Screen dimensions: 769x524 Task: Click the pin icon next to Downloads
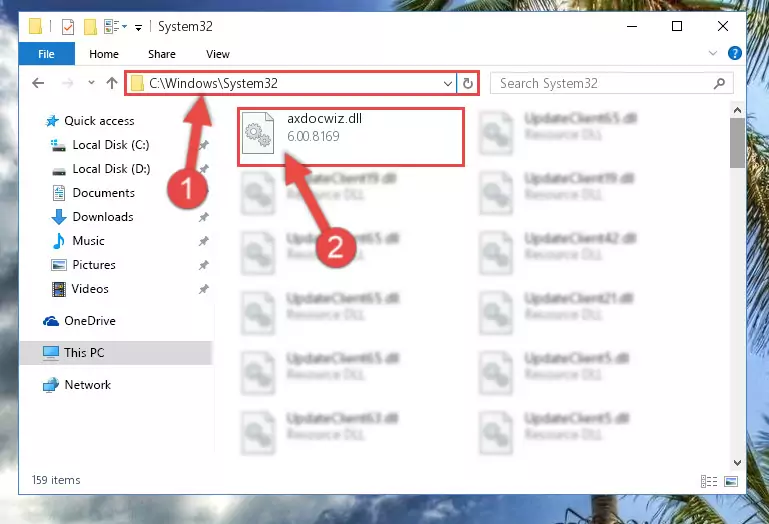point(204,217)
